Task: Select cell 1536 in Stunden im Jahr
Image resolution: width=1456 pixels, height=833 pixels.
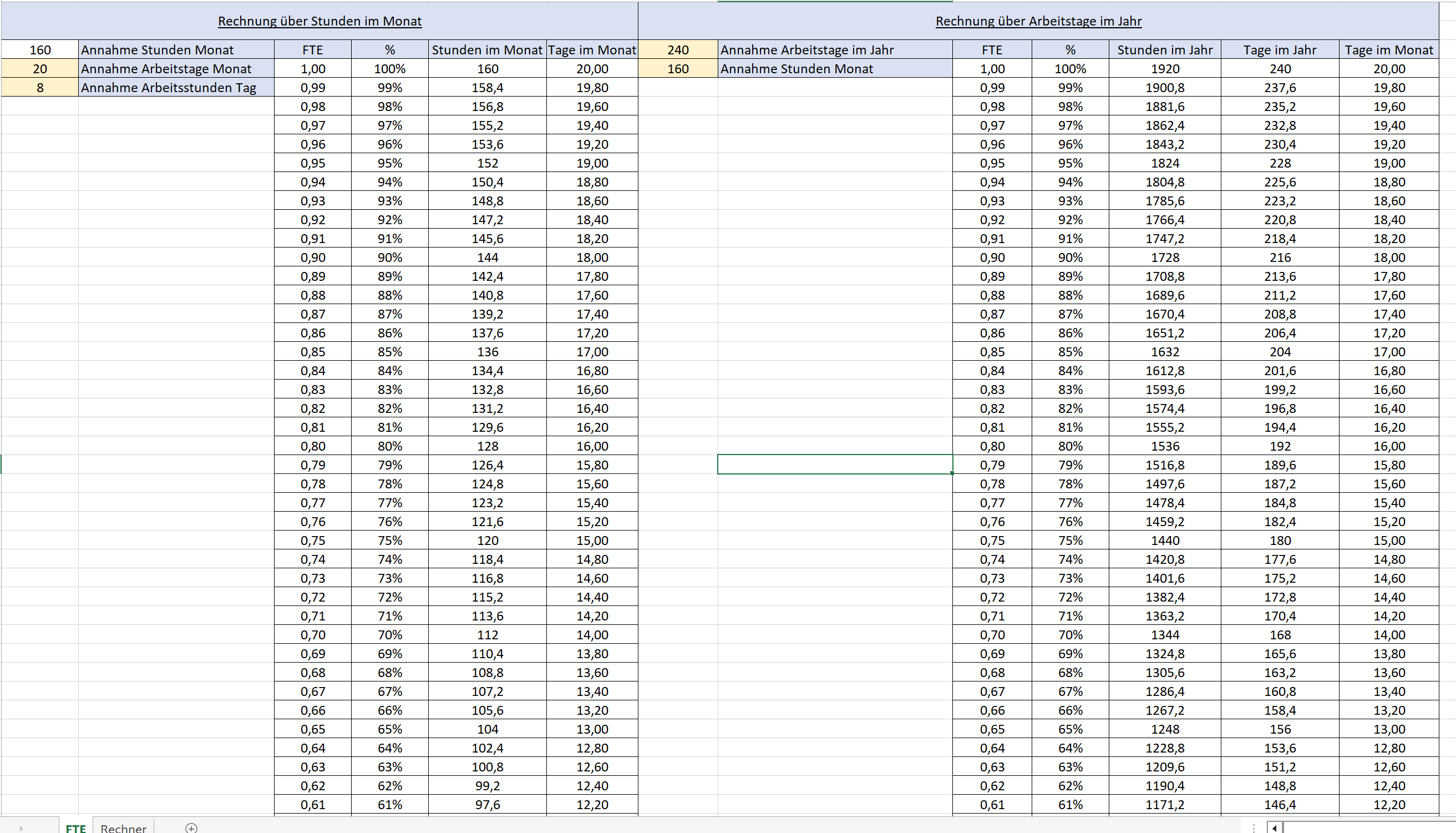Action: (1164, 446)
